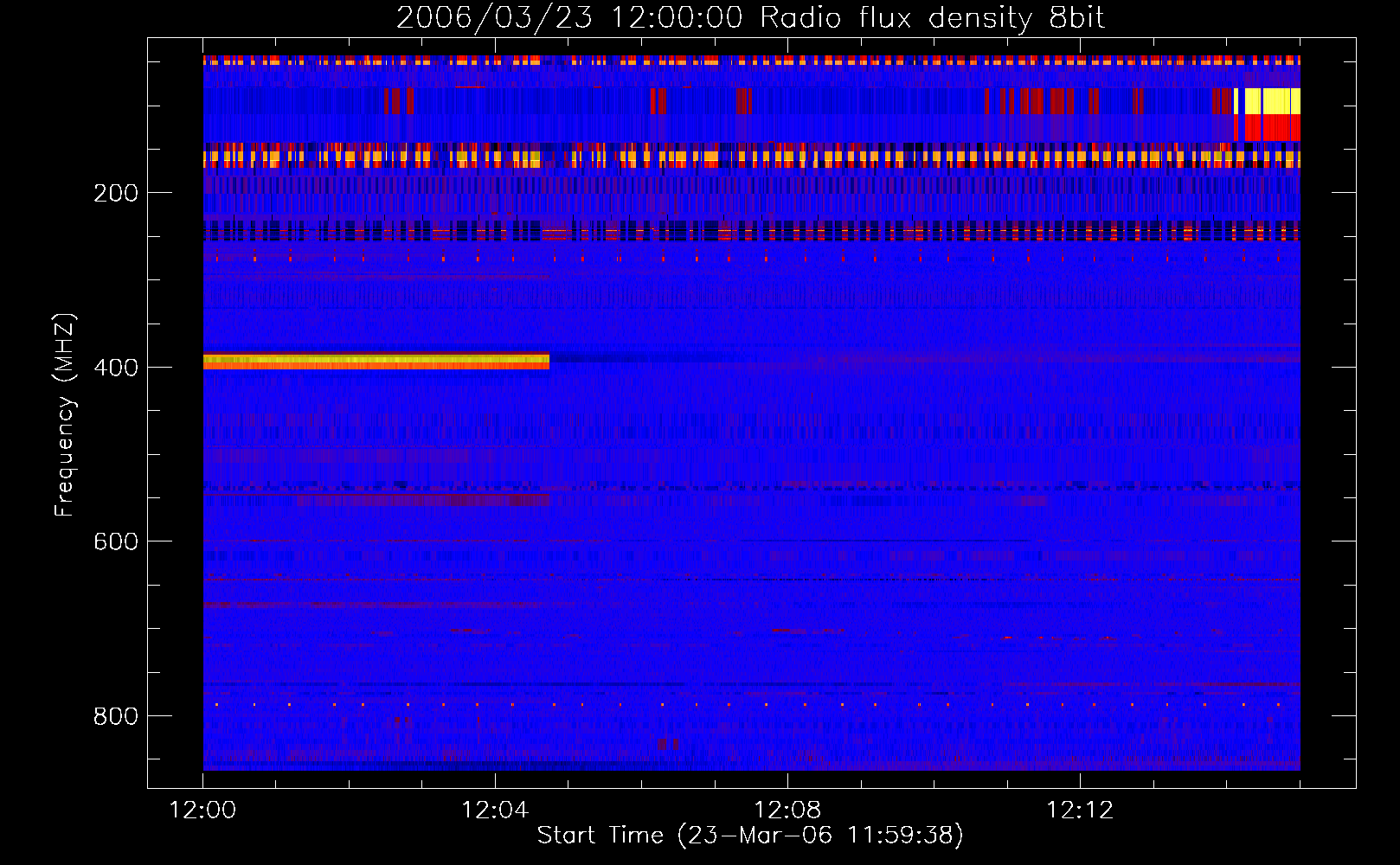Viewport: 1400px width, 865px height.
Task: Select the 400 frequency tick label
Action: (116, 368)
